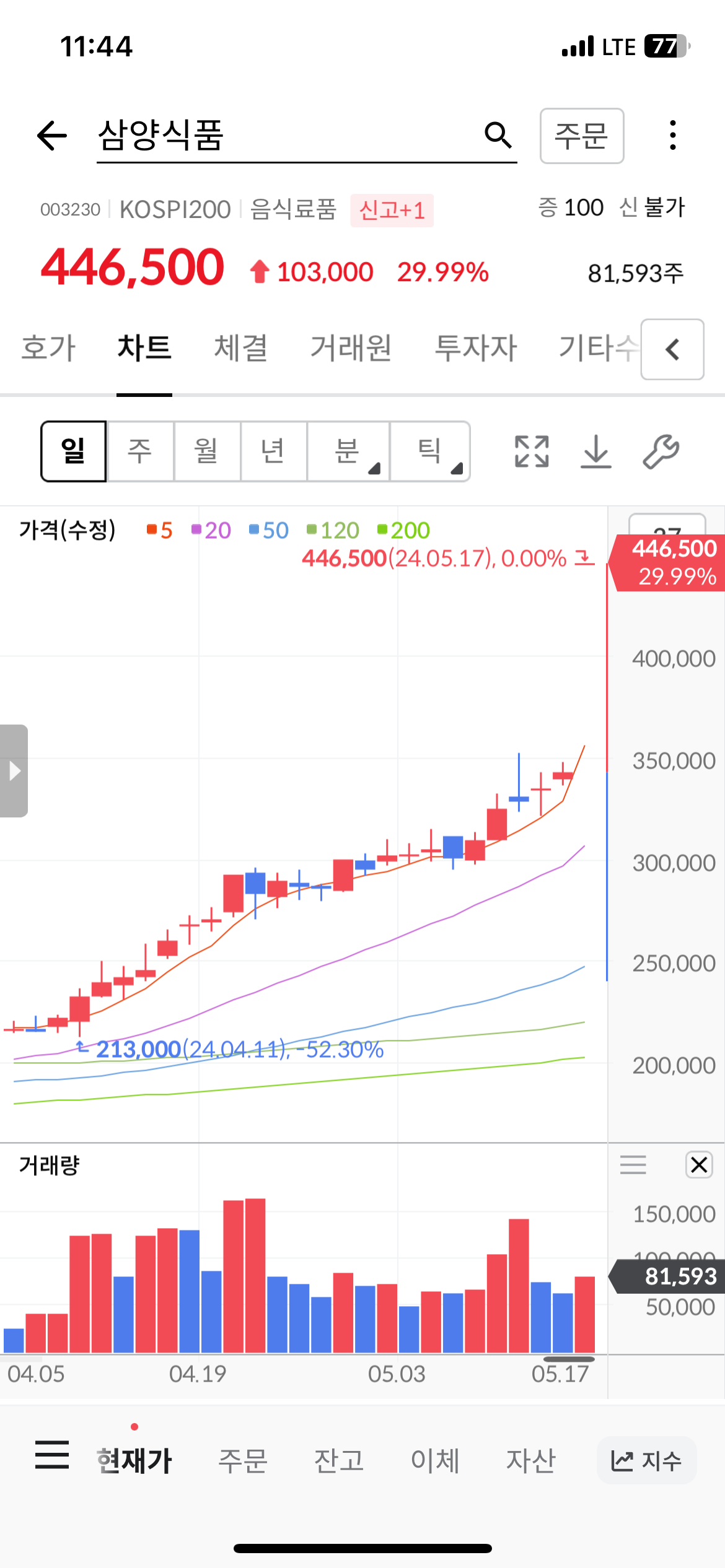The width and height of the screenshot is (725, 1568).
Task: Switch to monthly (월) chart period
Action: pyautogui.click(x=207, y=451)
